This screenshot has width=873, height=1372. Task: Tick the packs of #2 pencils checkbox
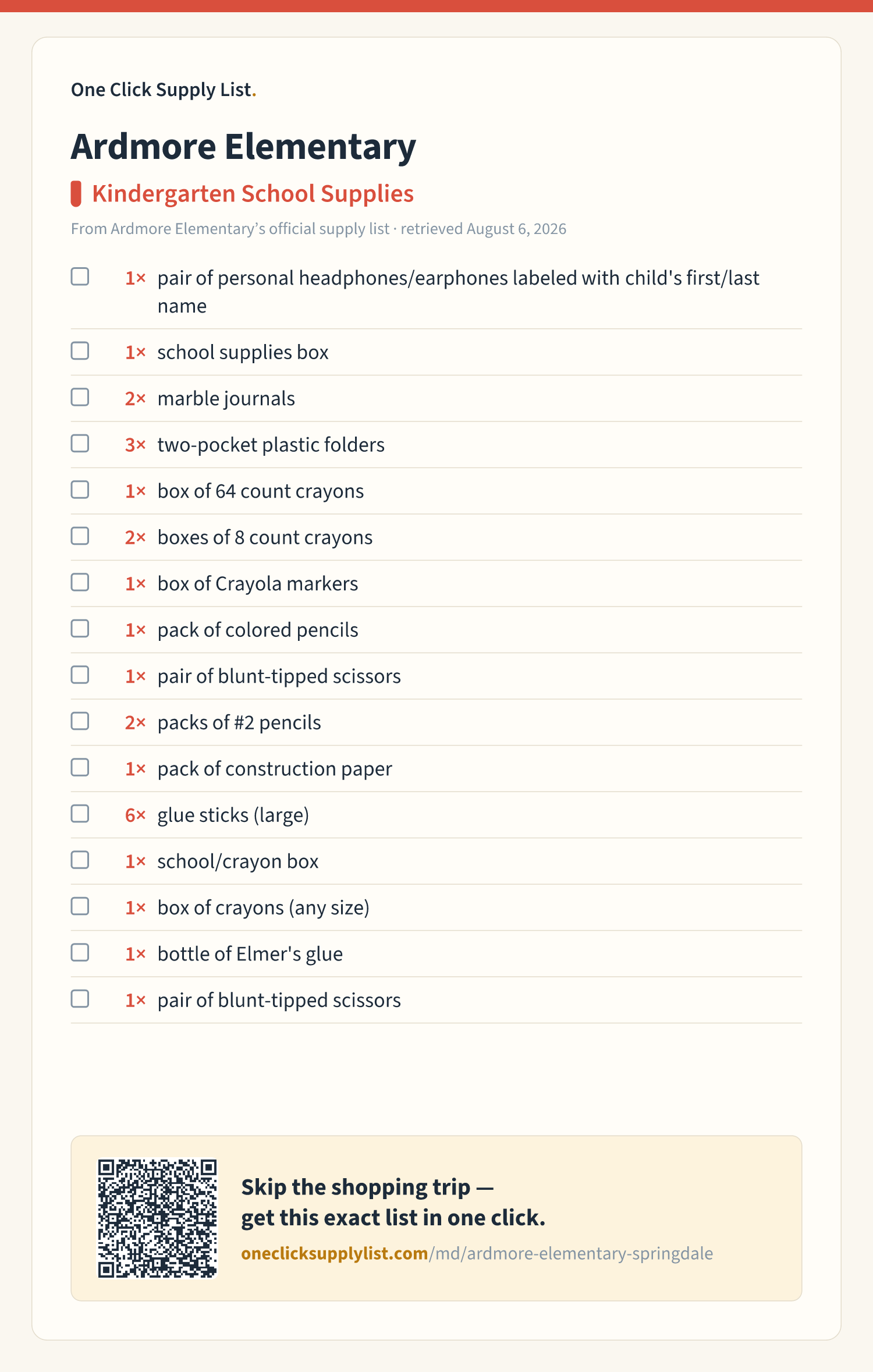(x=80, y=721)
